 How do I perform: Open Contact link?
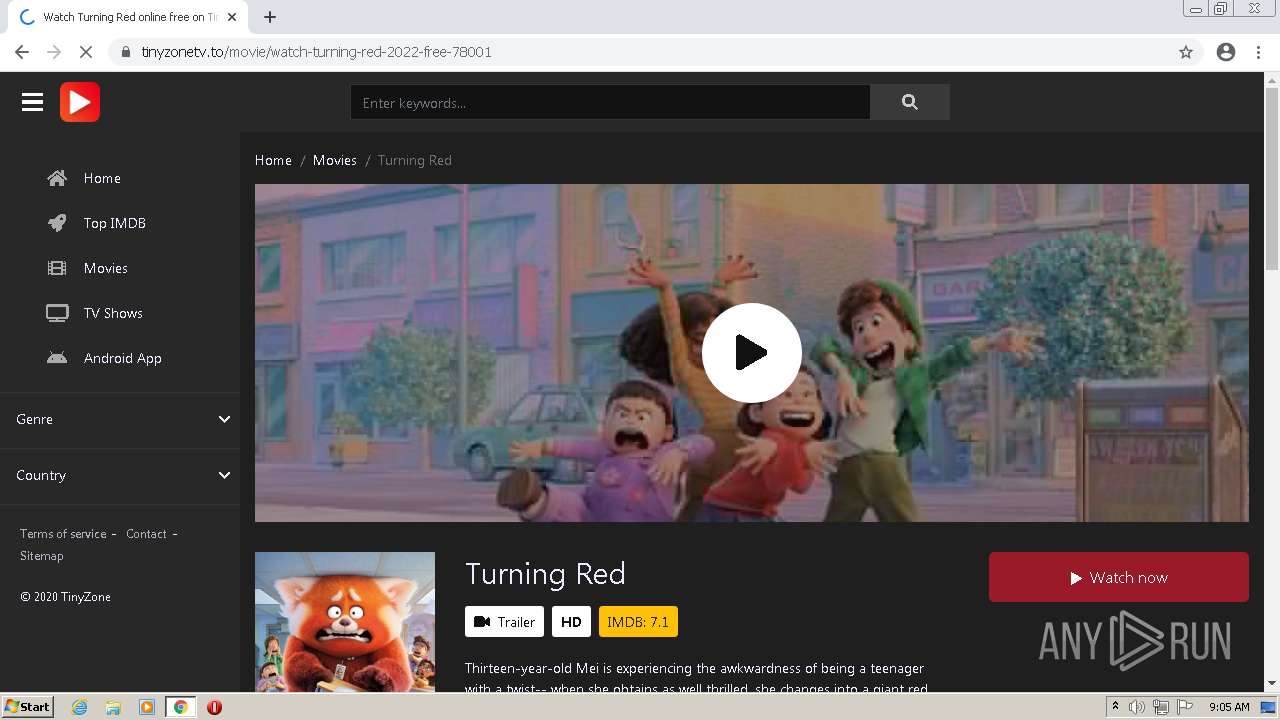pyautogui.click(x=146, y=534)
